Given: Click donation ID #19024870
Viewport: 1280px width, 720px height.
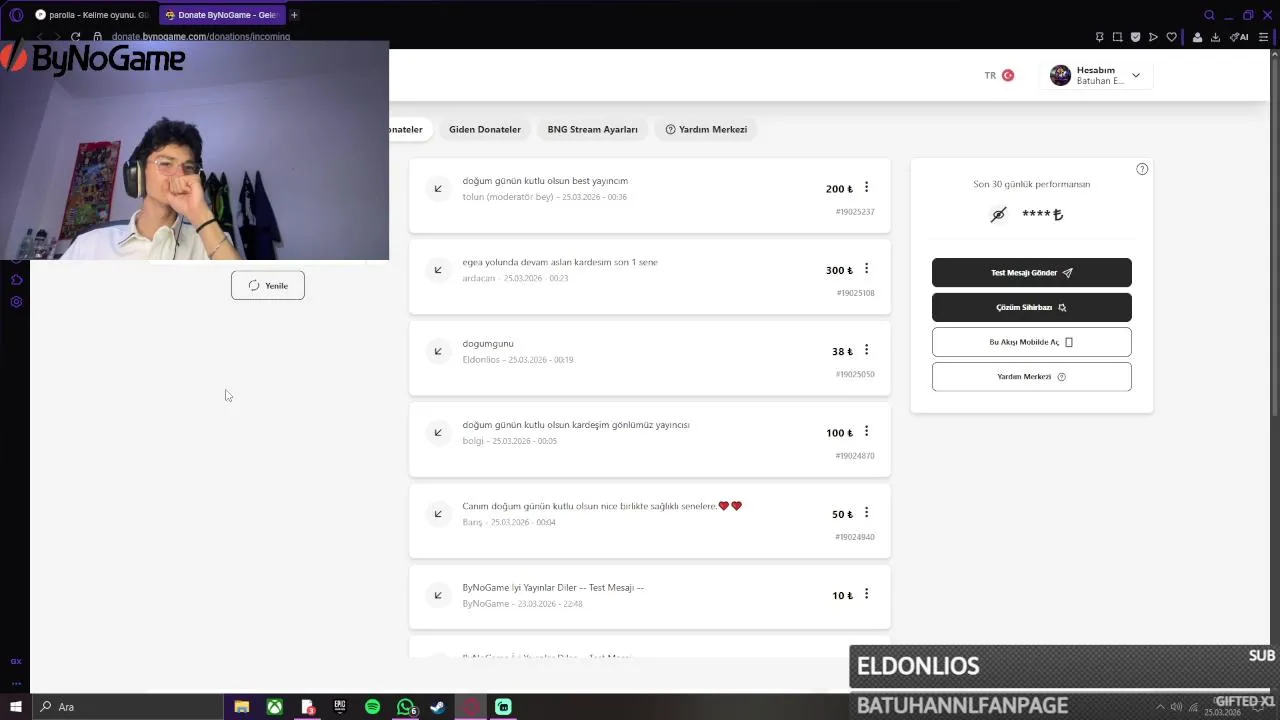Looking at the screenshot, I should tap(855, 456).
